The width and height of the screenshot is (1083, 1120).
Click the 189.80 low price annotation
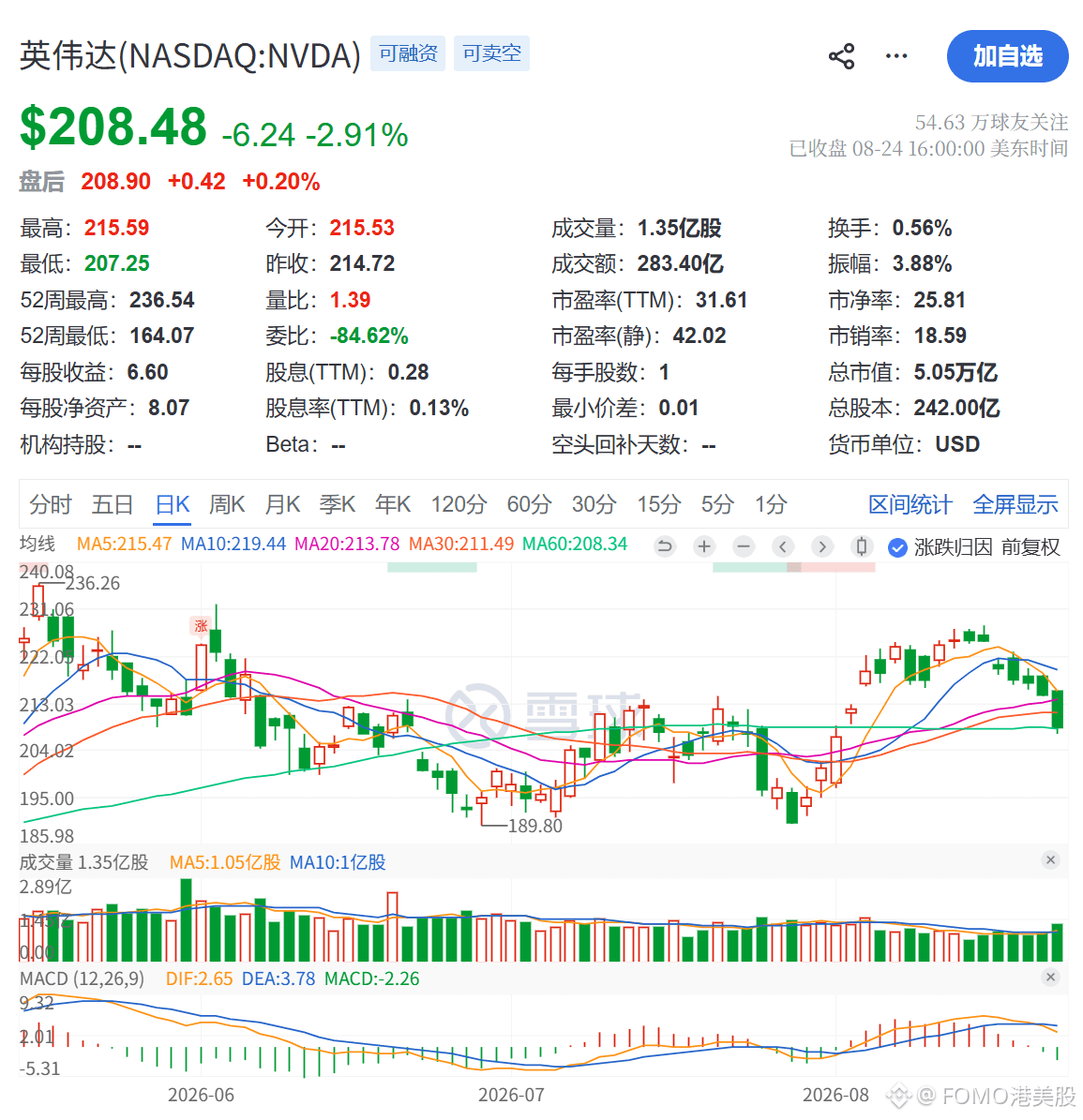[534, 826]
